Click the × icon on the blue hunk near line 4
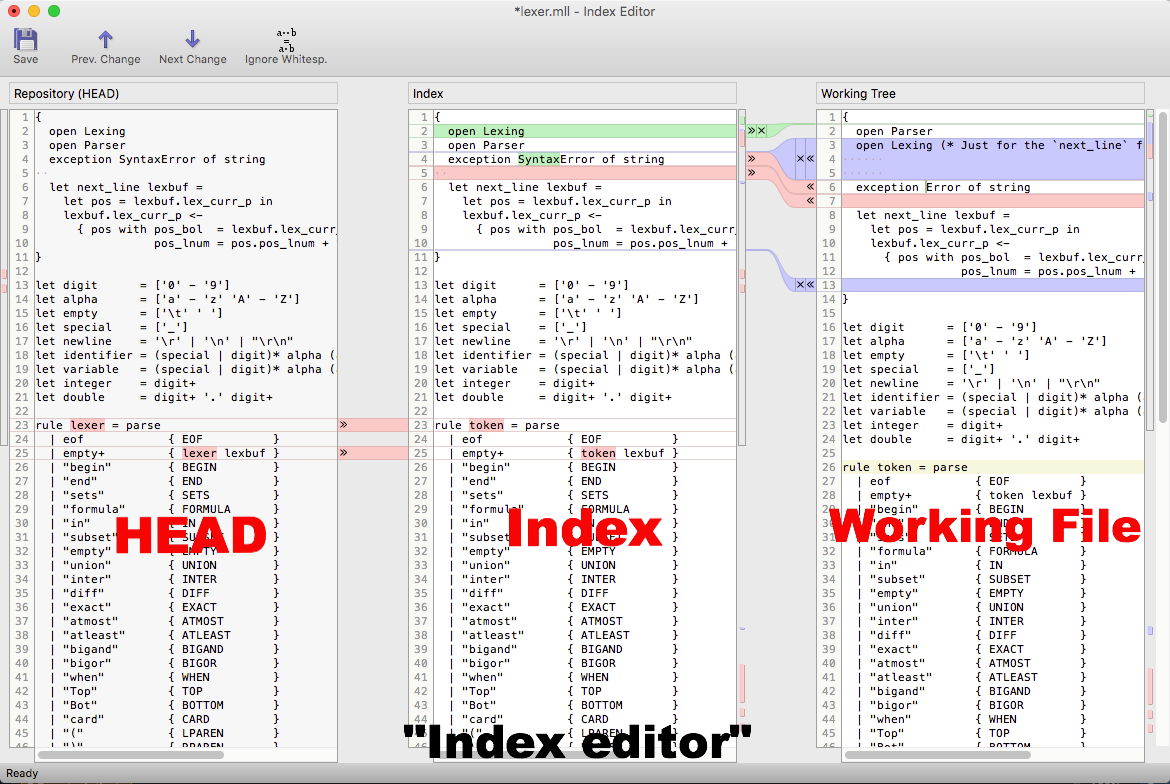This screenshot has height=784, width=1170. [801, 158]
